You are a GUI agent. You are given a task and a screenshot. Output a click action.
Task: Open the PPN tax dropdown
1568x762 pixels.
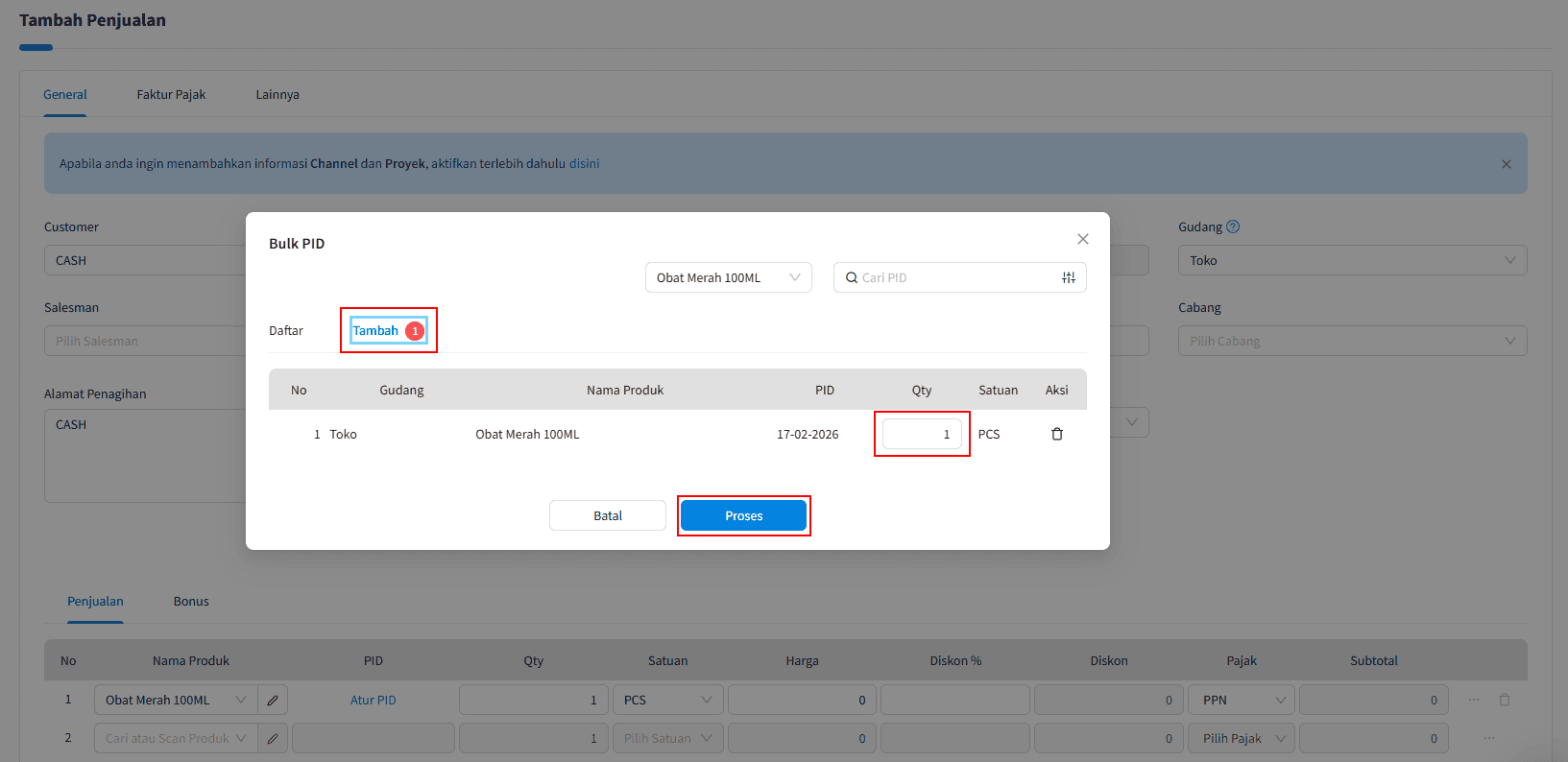coord(1242,701)
